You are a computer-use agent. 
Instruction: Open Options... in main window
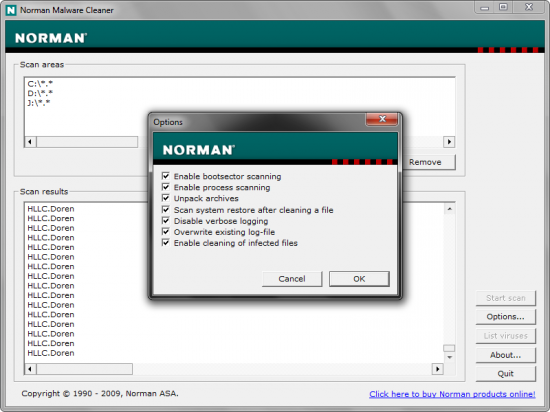[x=505, y=317]
